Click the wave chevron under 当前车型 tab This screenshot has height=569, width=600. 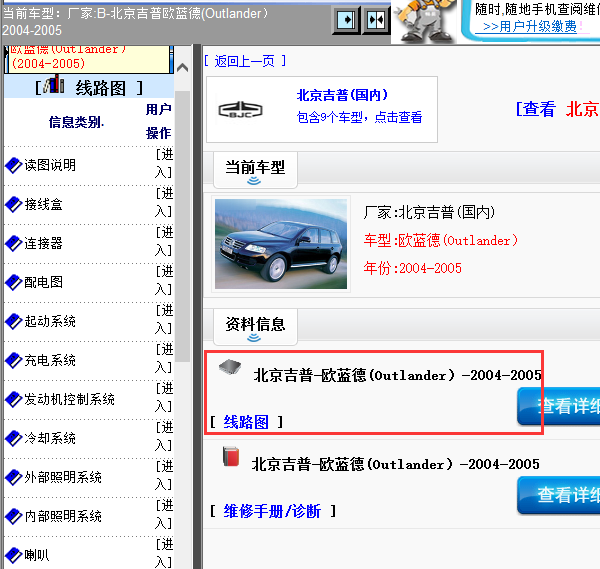point(254,181)
